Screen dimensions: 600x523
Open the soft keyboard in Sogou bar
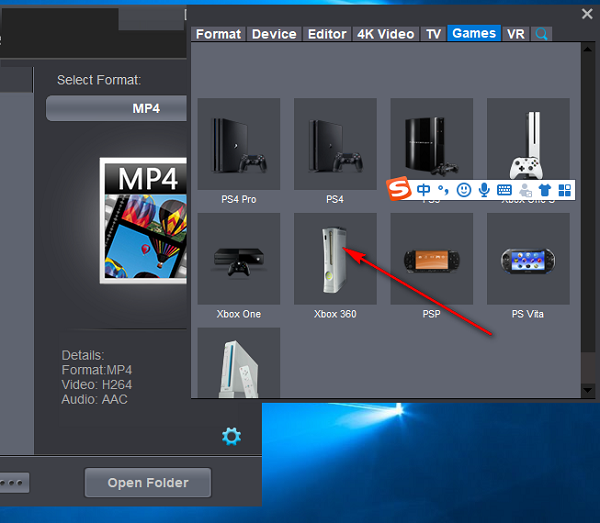[x=504, y=190]
